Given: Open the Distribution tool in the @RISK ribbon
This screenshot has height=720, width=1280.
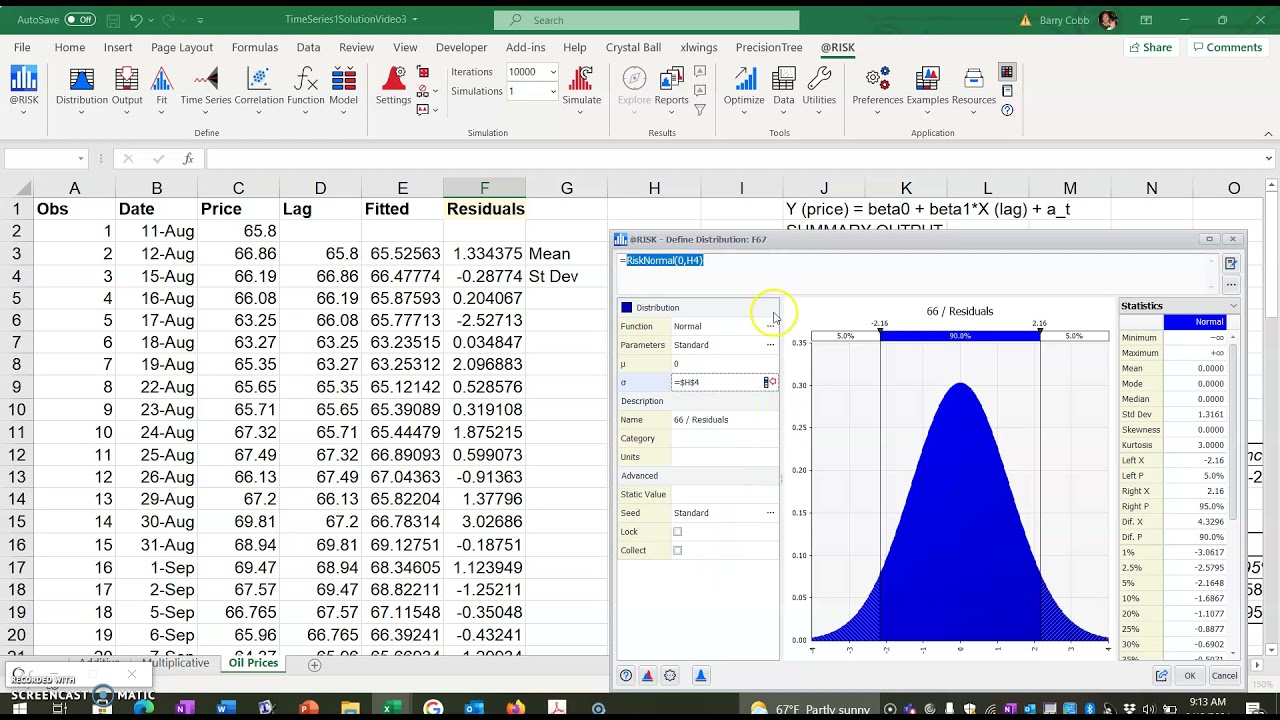Looking at the screenshot, I should tap(81, 87).
